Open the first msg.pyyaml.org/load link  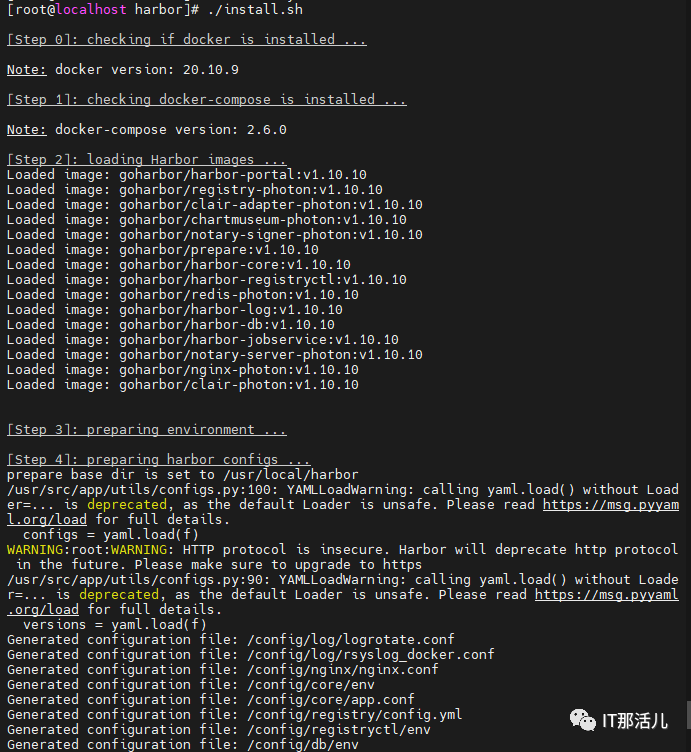610,505
